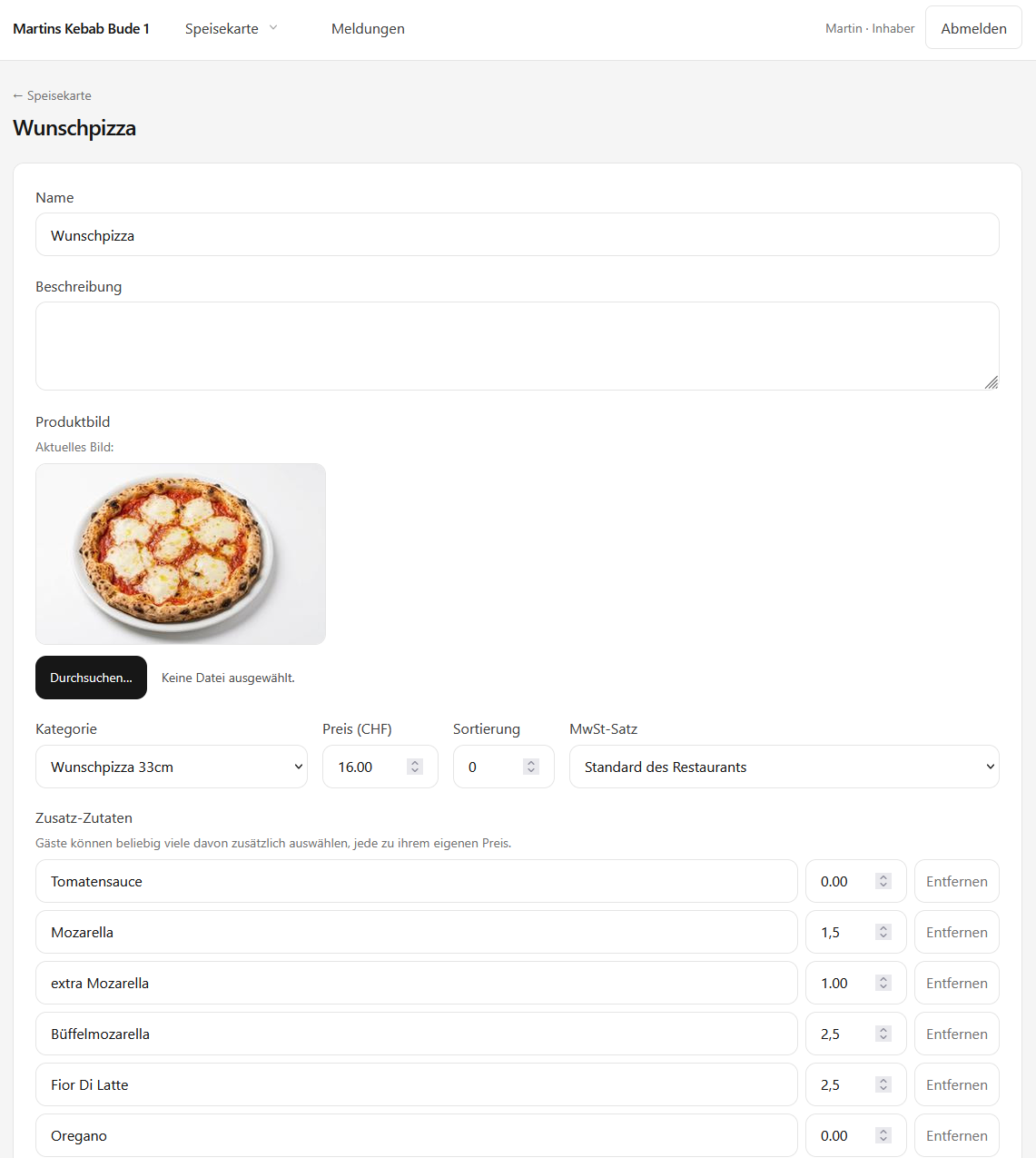Edit the Tomatensauce ingredient name field
This screenshot has width=1036, height=1158.
click(x=417, y=881)
